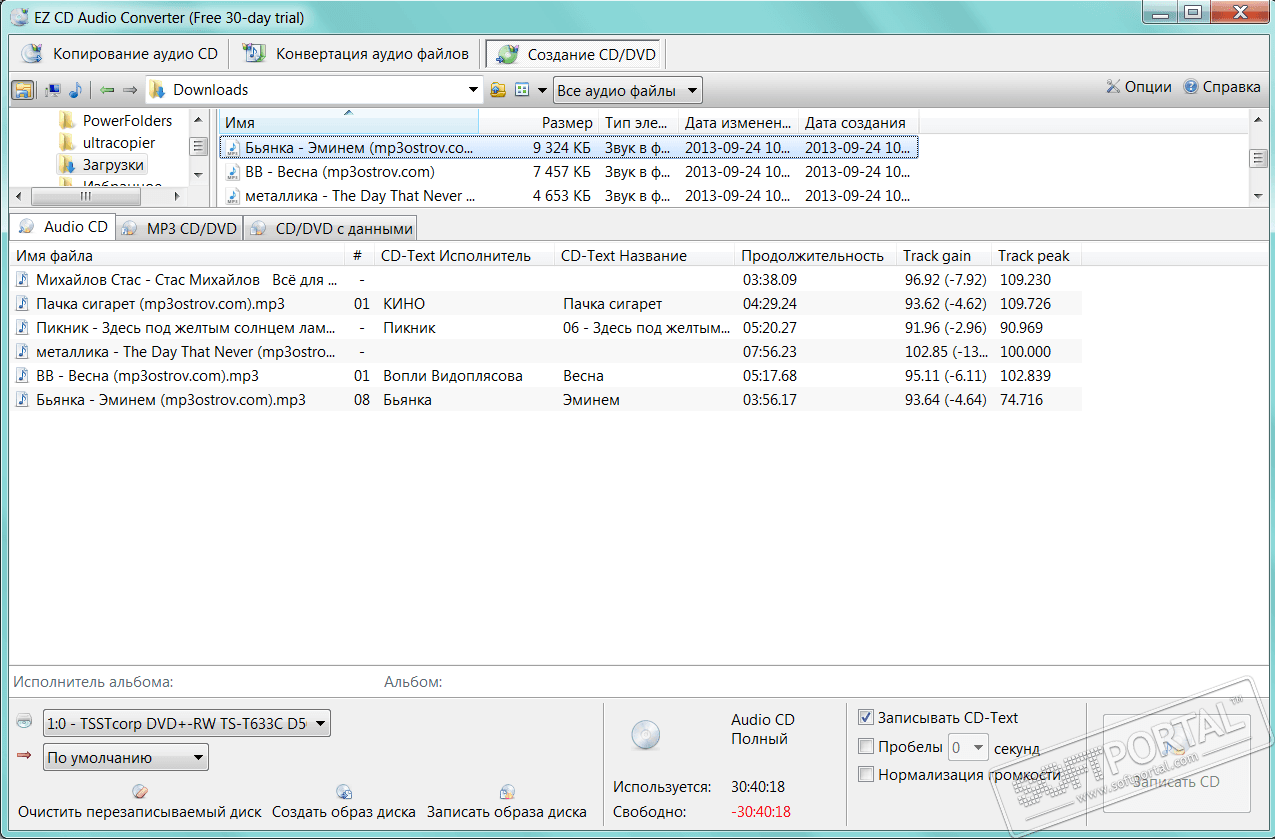Click the PowerFolders folder icon
This screenshot has height=839, width=1275.
click(x=67, y=121)
